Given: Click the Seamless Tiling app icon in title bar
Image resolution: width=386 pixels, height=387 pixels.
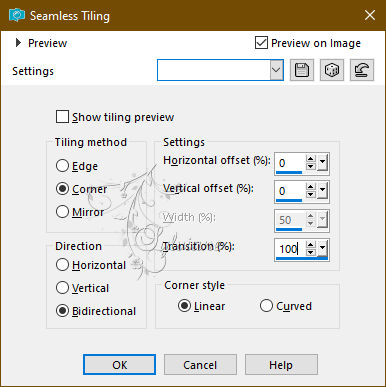Looking at the screenshot, I should [x=17, y=16].
